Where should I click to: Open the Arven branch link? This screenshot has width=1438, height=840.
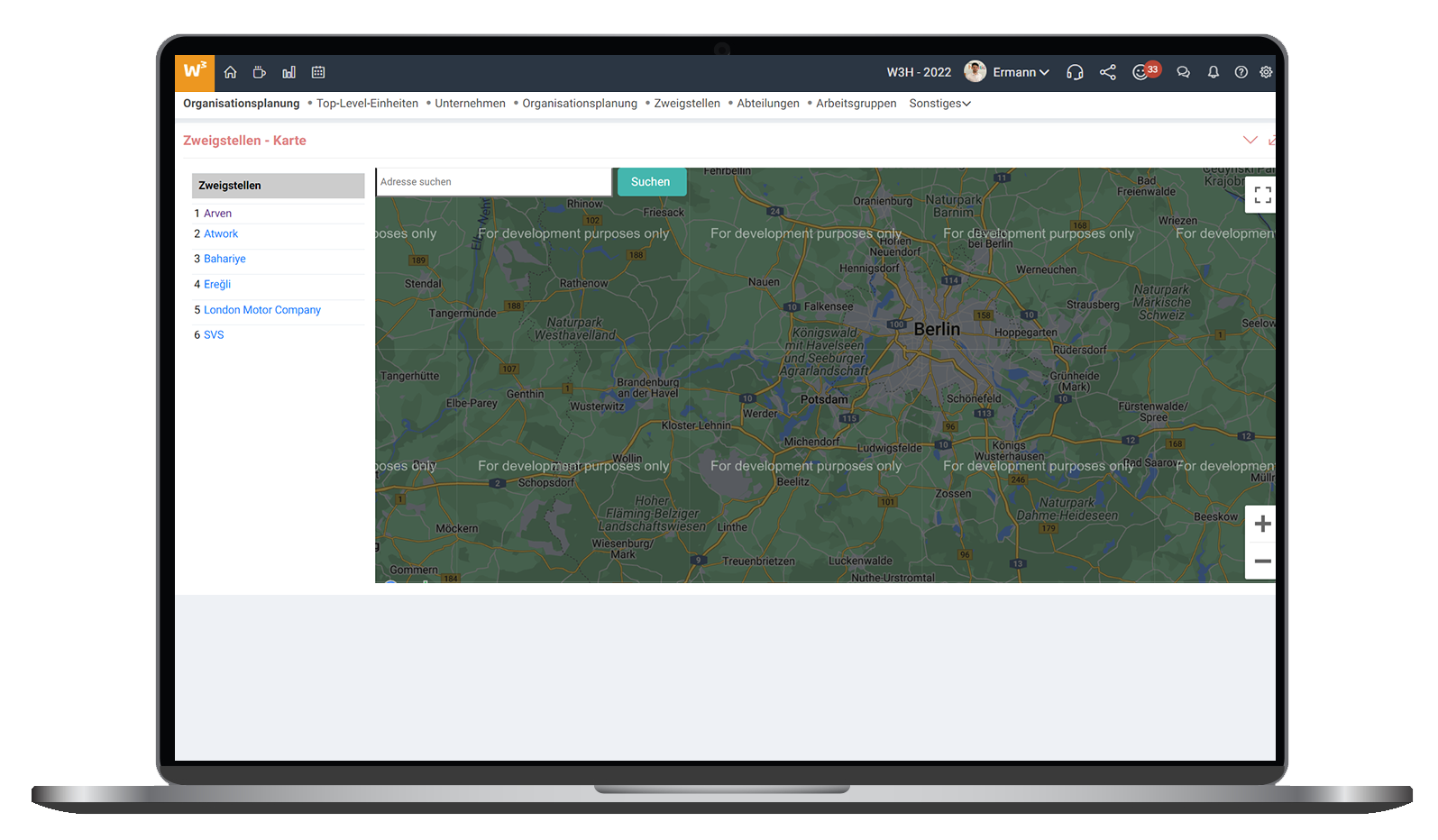pyautogui.click(x=217, y=214)
